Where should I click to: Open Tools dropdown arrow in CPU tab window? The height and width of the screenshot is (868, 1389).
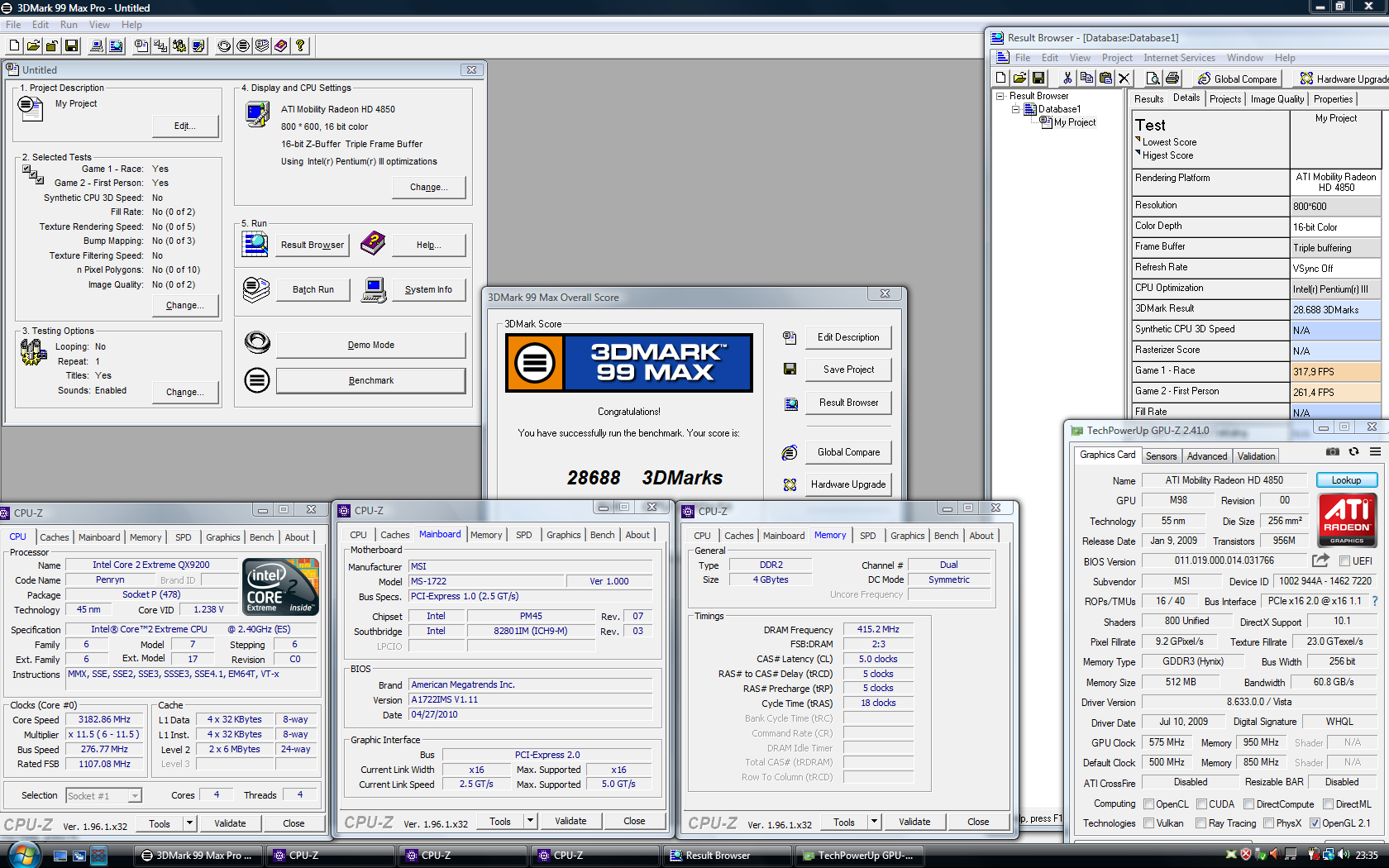tap(189, 823)
